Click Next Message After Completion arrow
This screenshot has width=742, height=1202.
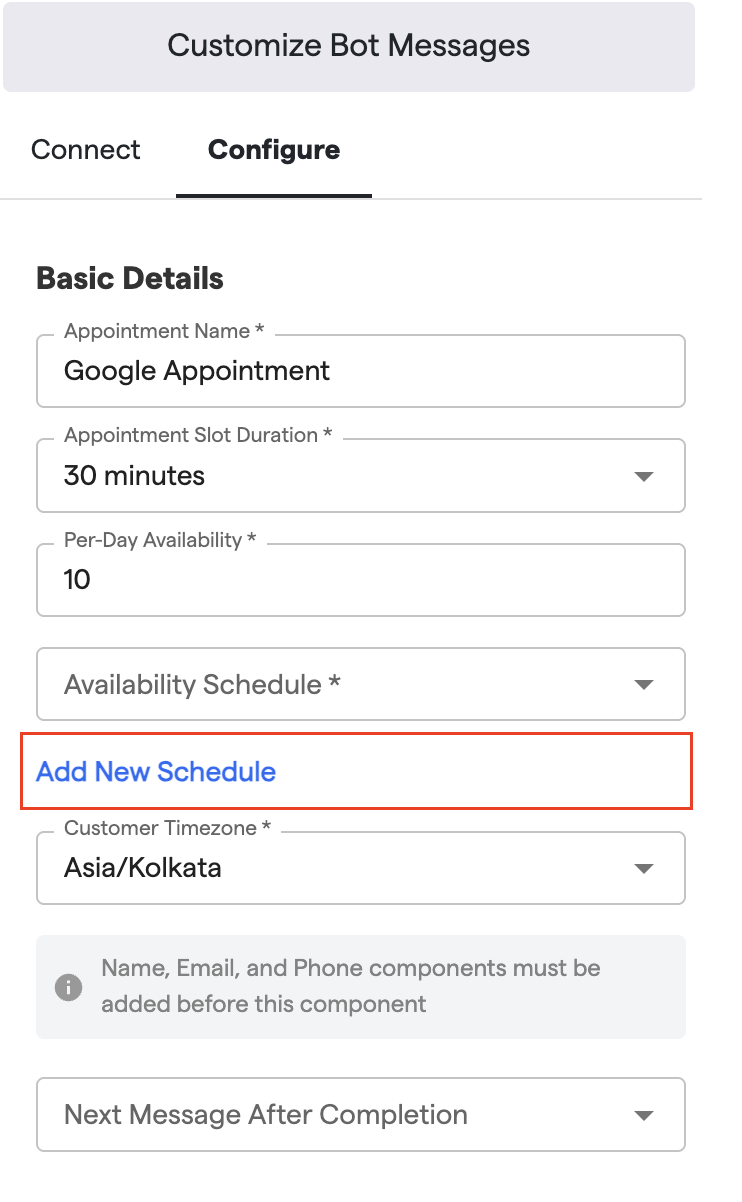(644, 1115)
